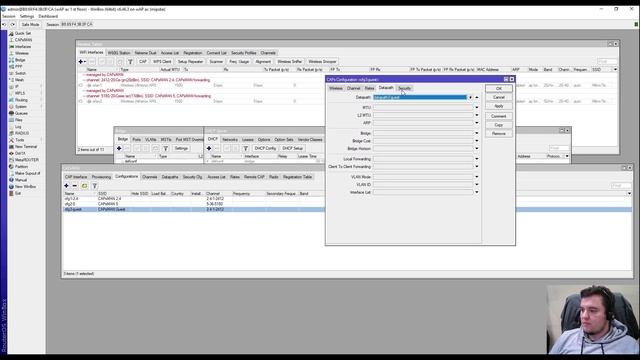Viewport: 640px width, 360px height.
Task: Click add plus icon in CAPsMAN window
Action: tap(67, 186)
